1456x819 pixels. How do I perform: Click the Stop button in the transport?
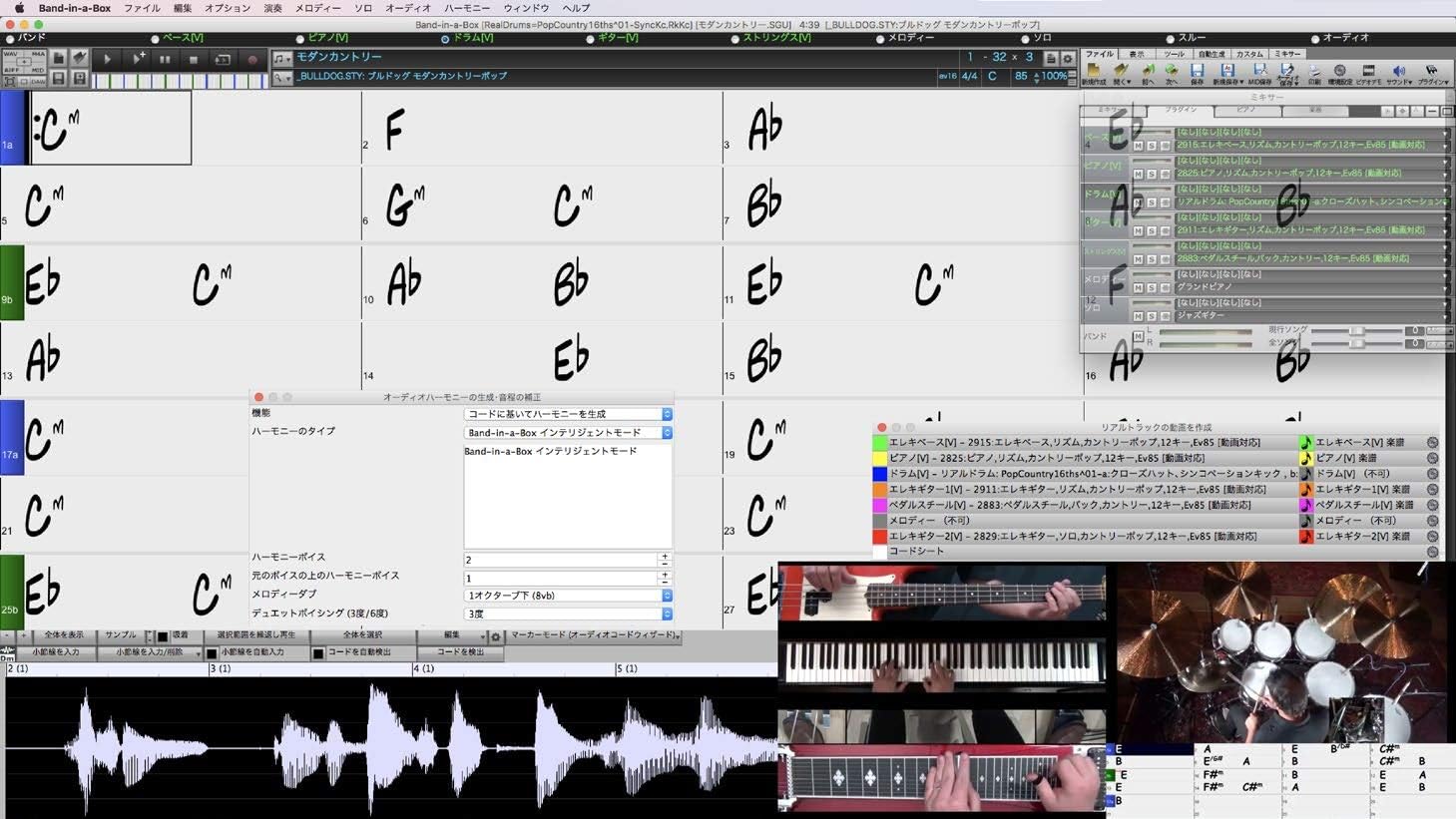pyautogui.click(x=193, y=60)
